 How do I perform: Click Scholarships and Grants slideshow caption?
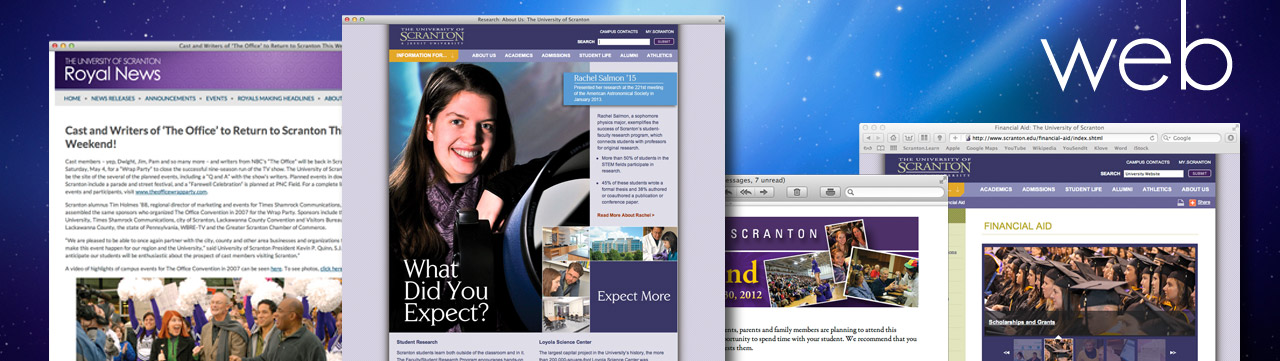pyautogui.click(x=1022, y=322)
